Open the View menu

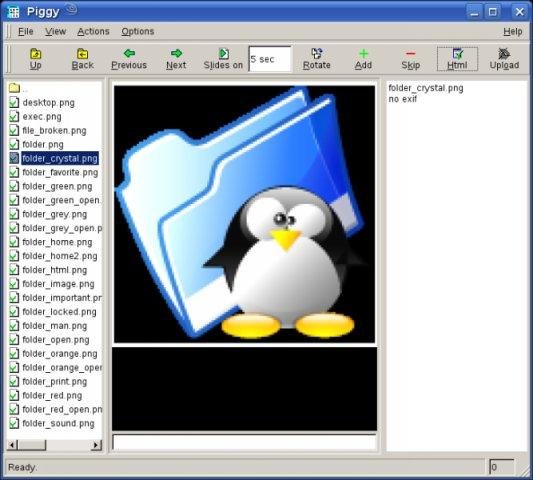[x=55, y=31]
